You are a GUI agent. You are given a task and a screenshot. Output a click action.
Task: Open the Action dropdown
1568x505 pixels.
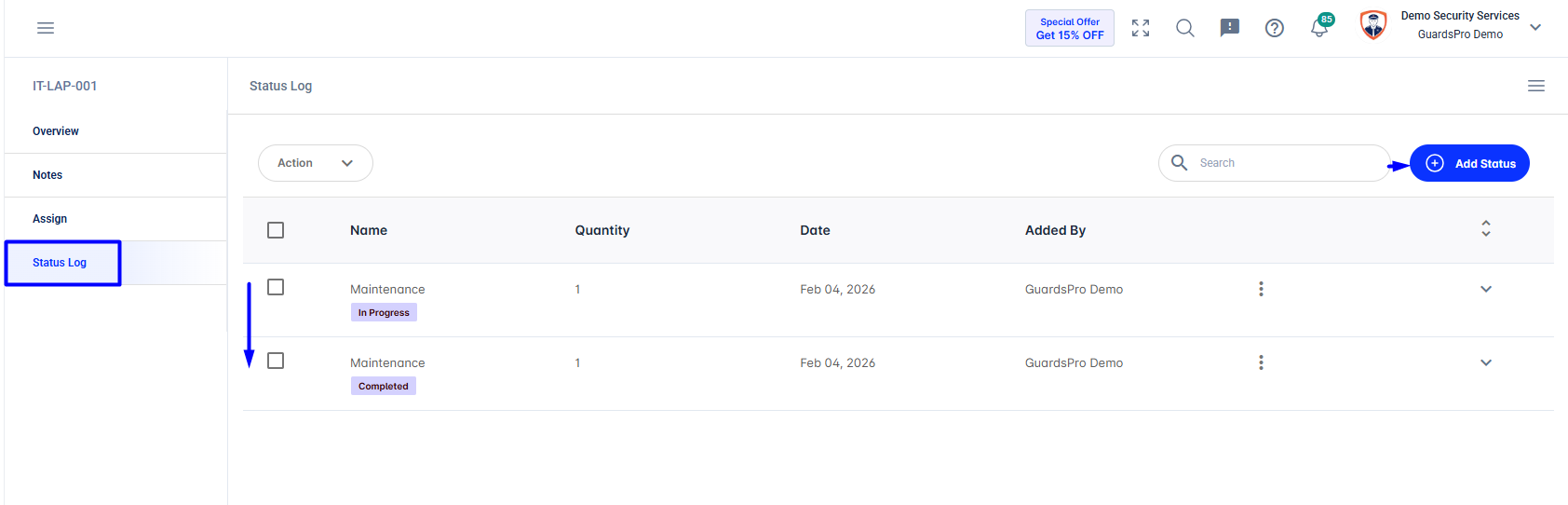(x=316, y=163)
